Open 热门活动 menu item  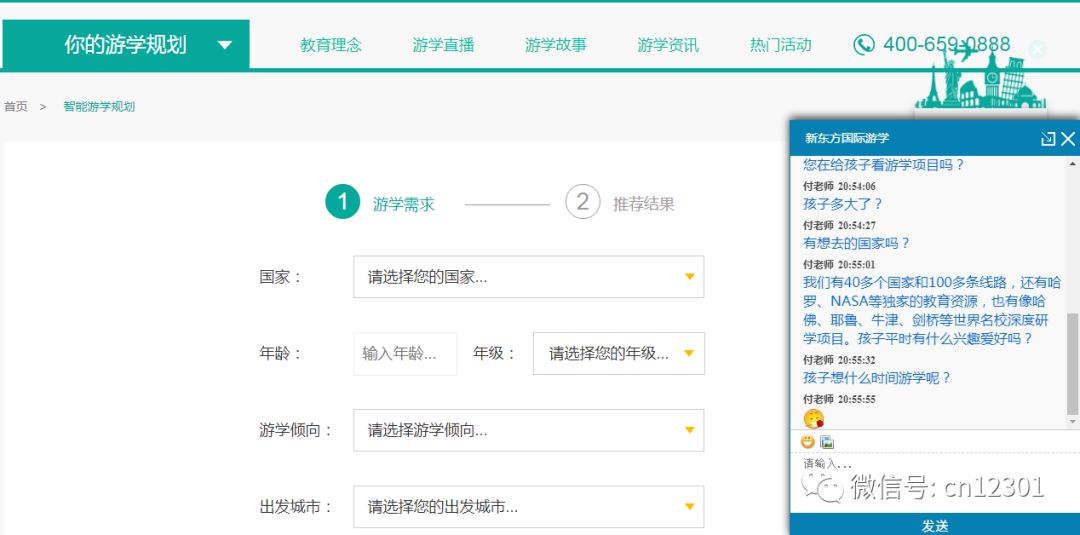(x=780, y=45)
